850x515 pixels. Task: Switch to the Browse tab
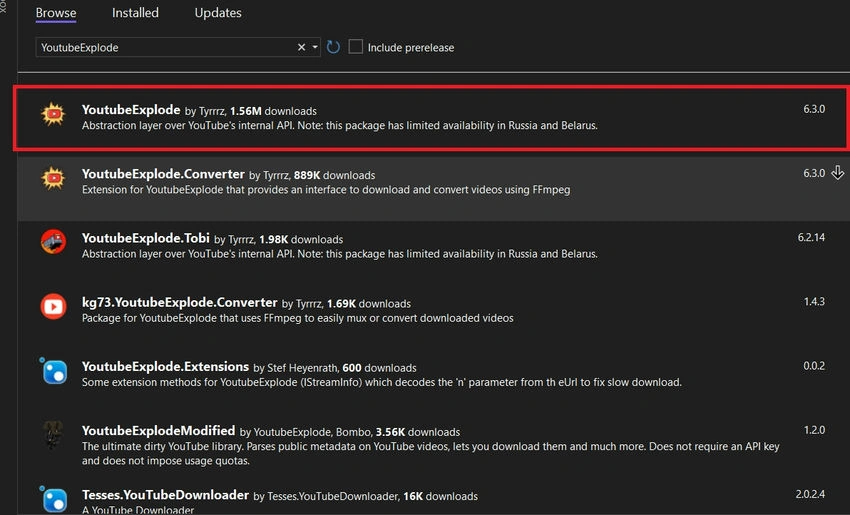tap(56, 12)
